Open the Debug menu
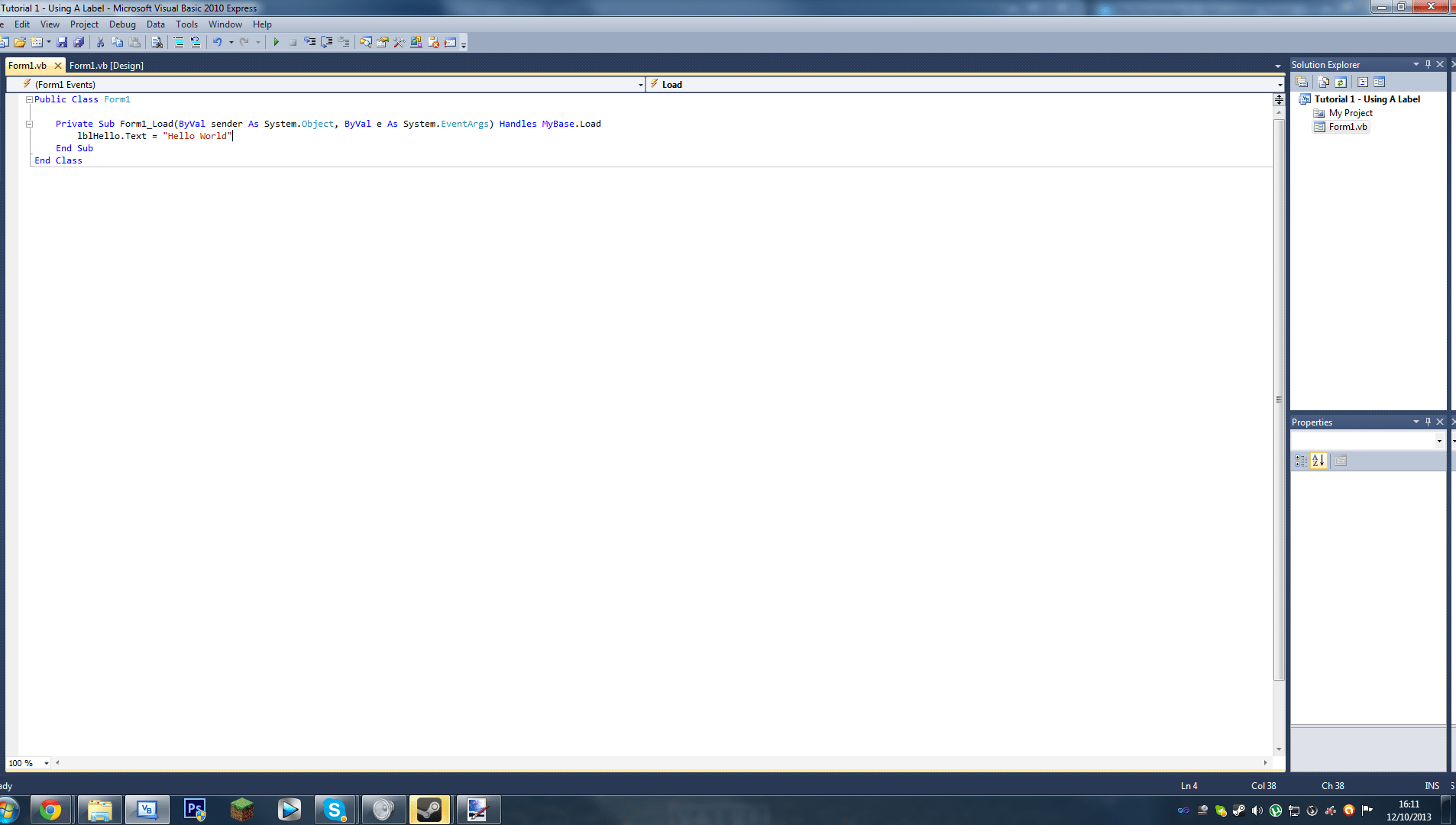This screenshot has width=1456, height=825. pos(122,24)
